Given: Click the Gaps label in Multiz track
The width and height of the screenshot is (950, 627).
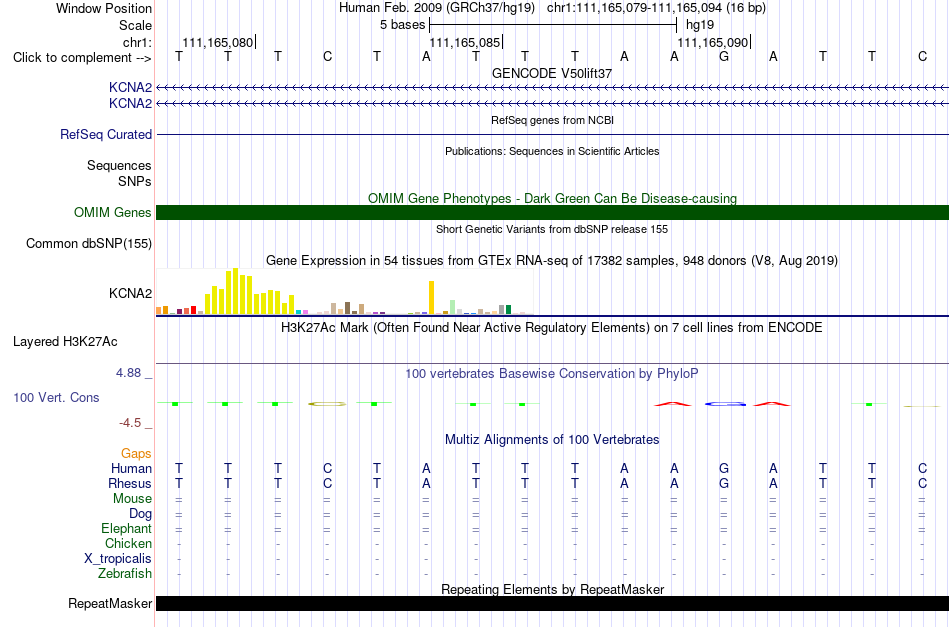Looking at the screenshot, I should pos(136,454).
